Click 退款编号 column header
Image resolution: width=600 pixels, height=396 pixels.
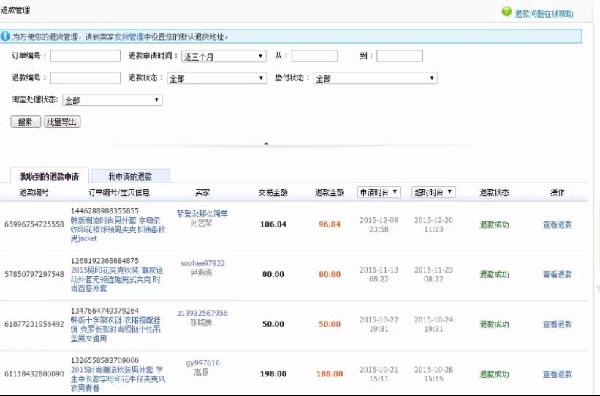(34, 192)
